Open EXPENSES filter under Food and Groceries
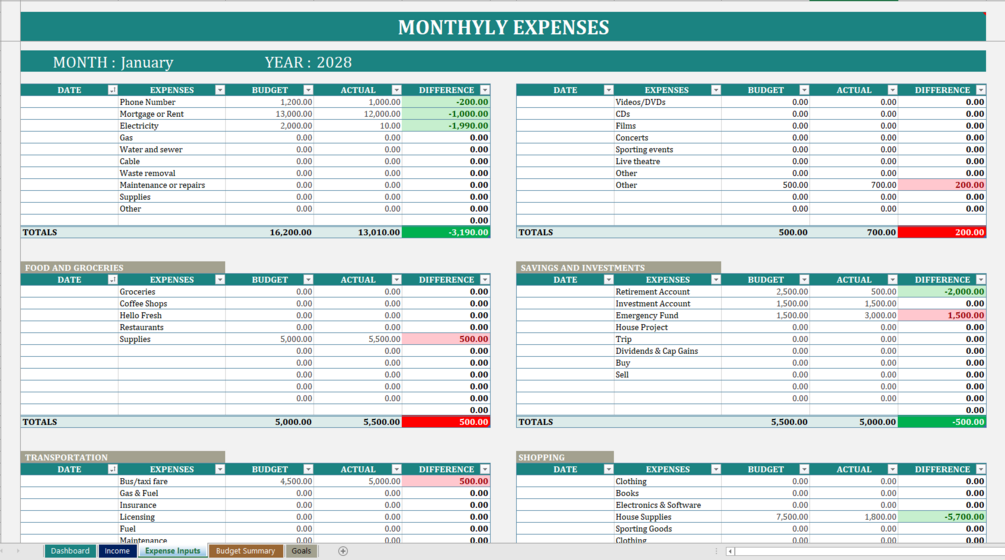 (220, 280)
